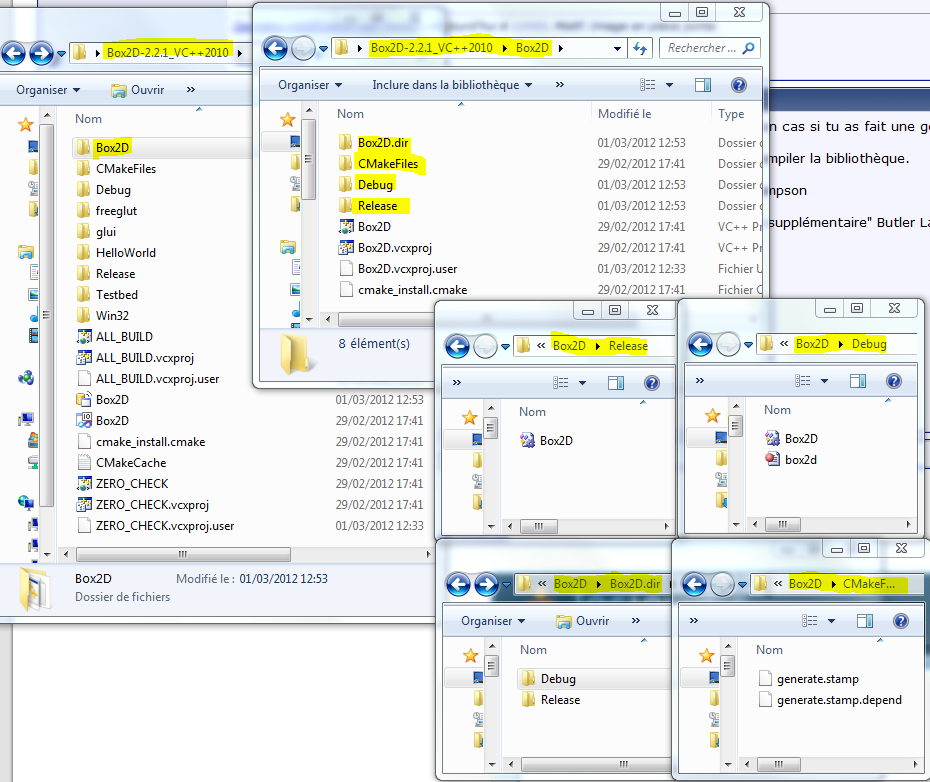Screen dimensions: 930x782
Task: Open the recent pages arrow in the Release window
Action: click(x=505, y=347)
